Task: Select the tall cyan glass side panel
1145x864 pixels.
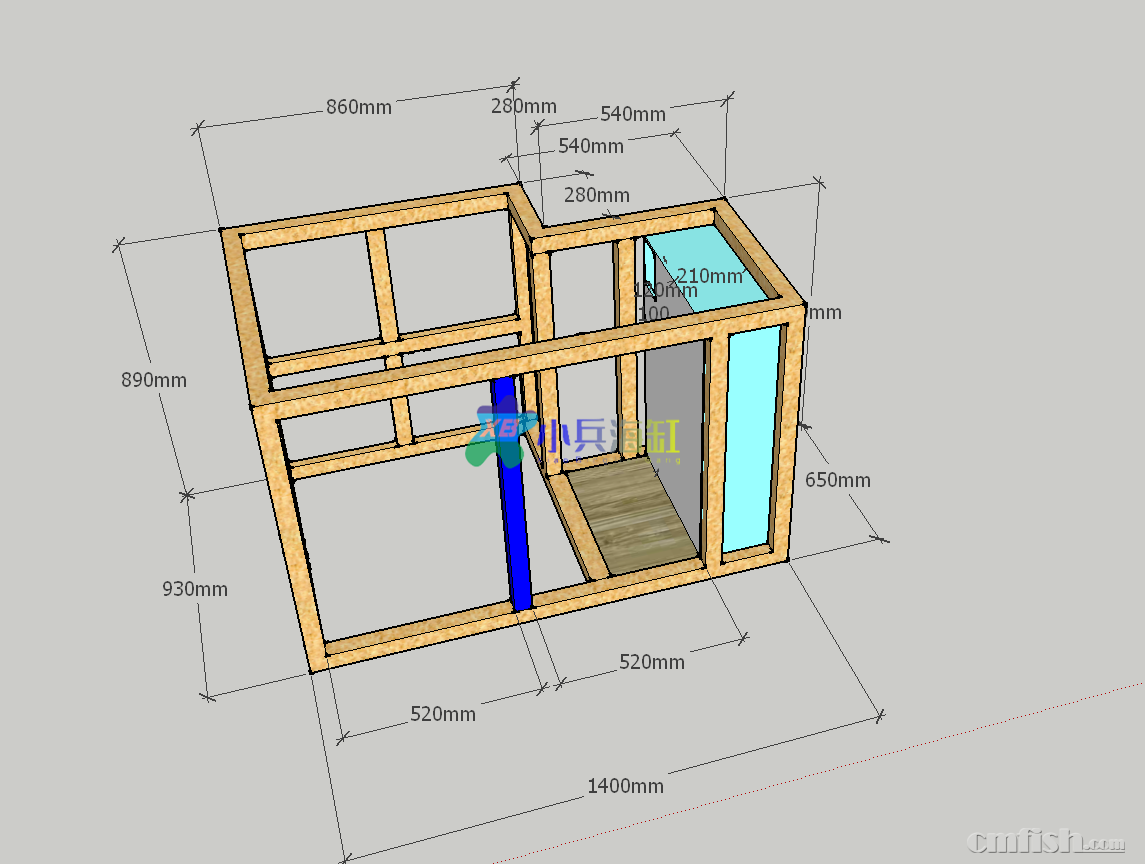Action: click(750, 440)
